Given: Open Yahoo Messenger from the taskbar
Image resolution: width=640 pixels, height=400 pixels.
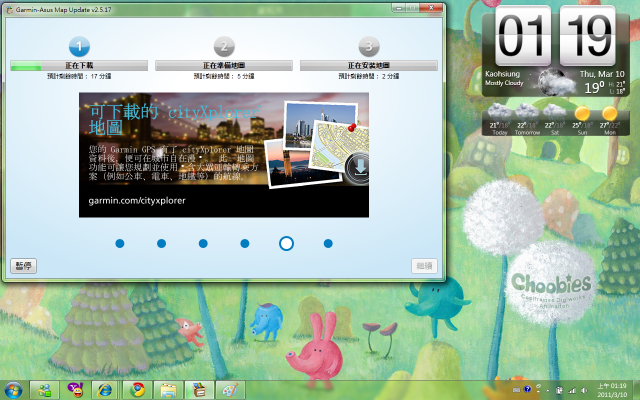Looking at the screenshot, I should click(x=76, y=390).
